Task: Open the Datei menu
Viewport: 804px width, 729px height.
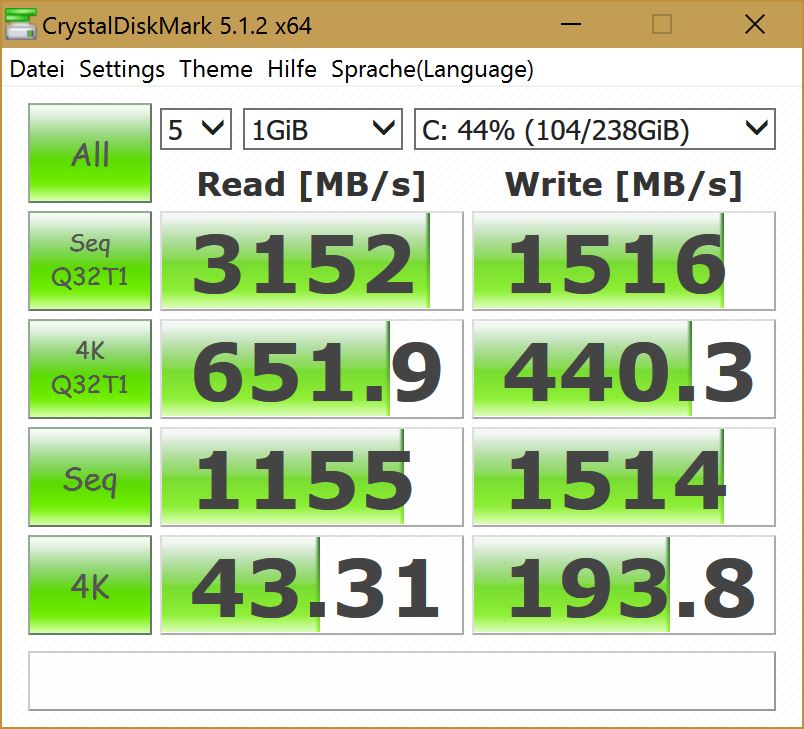Action: tap(37, 69)
